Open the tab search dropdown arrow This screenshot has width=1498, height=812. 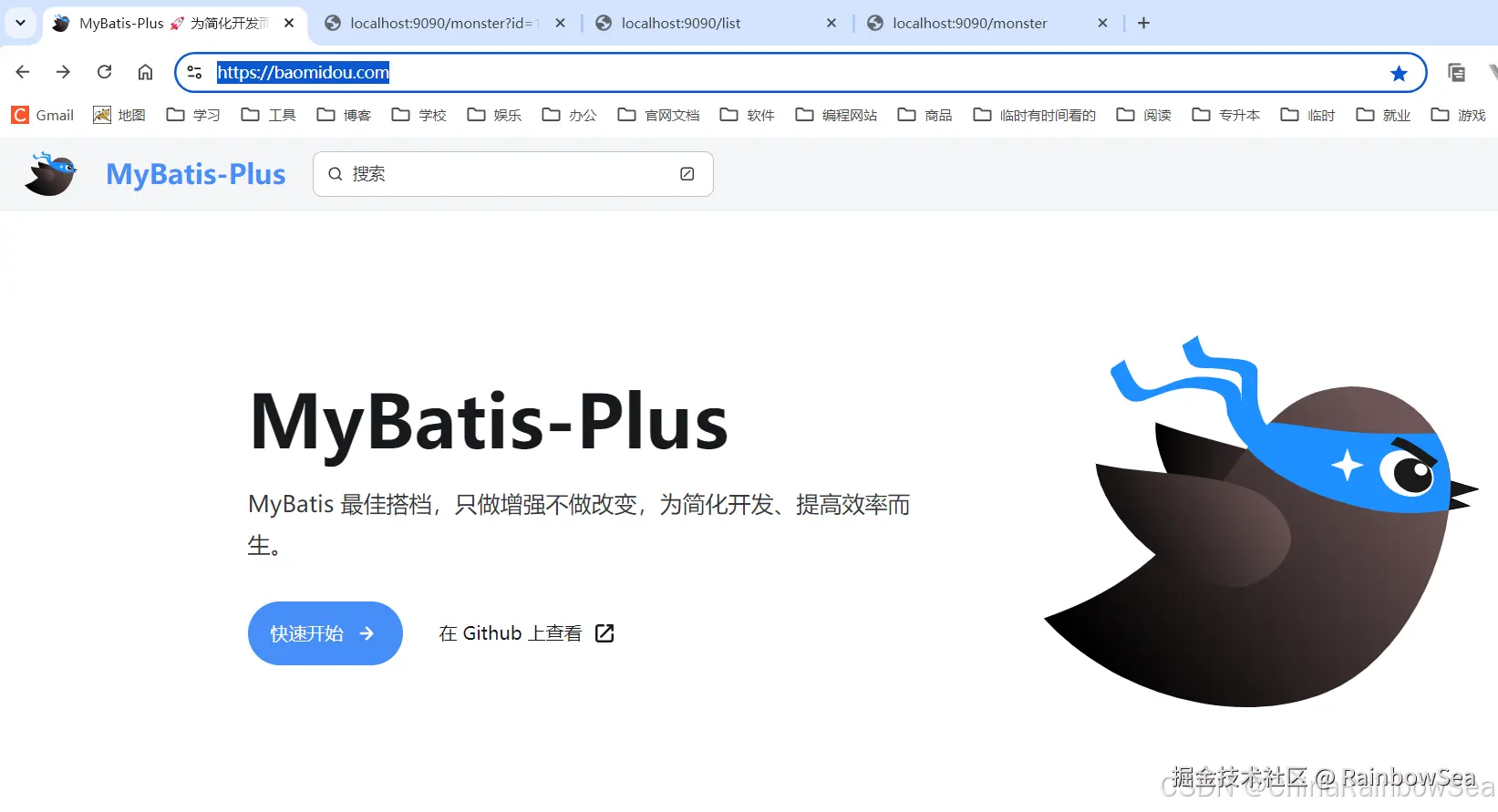(x=20, y=23)
